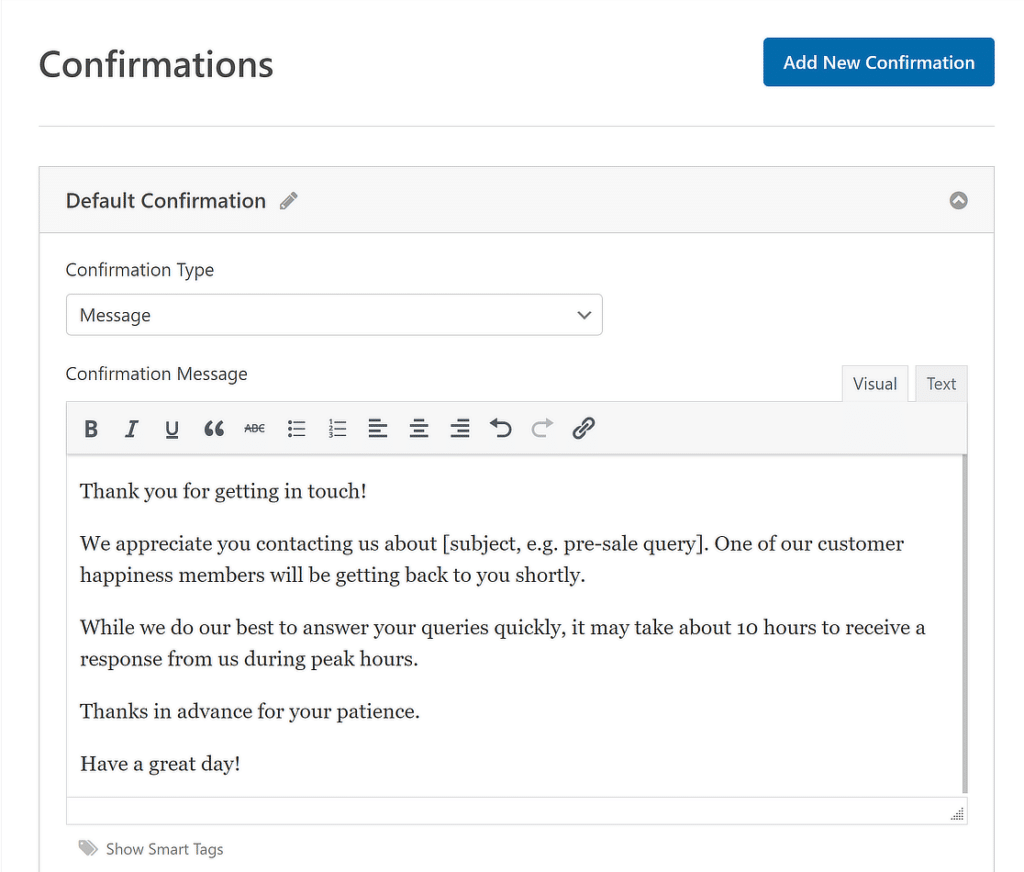Toggle bold formatting in the editor
The height and width of the screenshot is (872, 1024).
click(x=91, y=428)
